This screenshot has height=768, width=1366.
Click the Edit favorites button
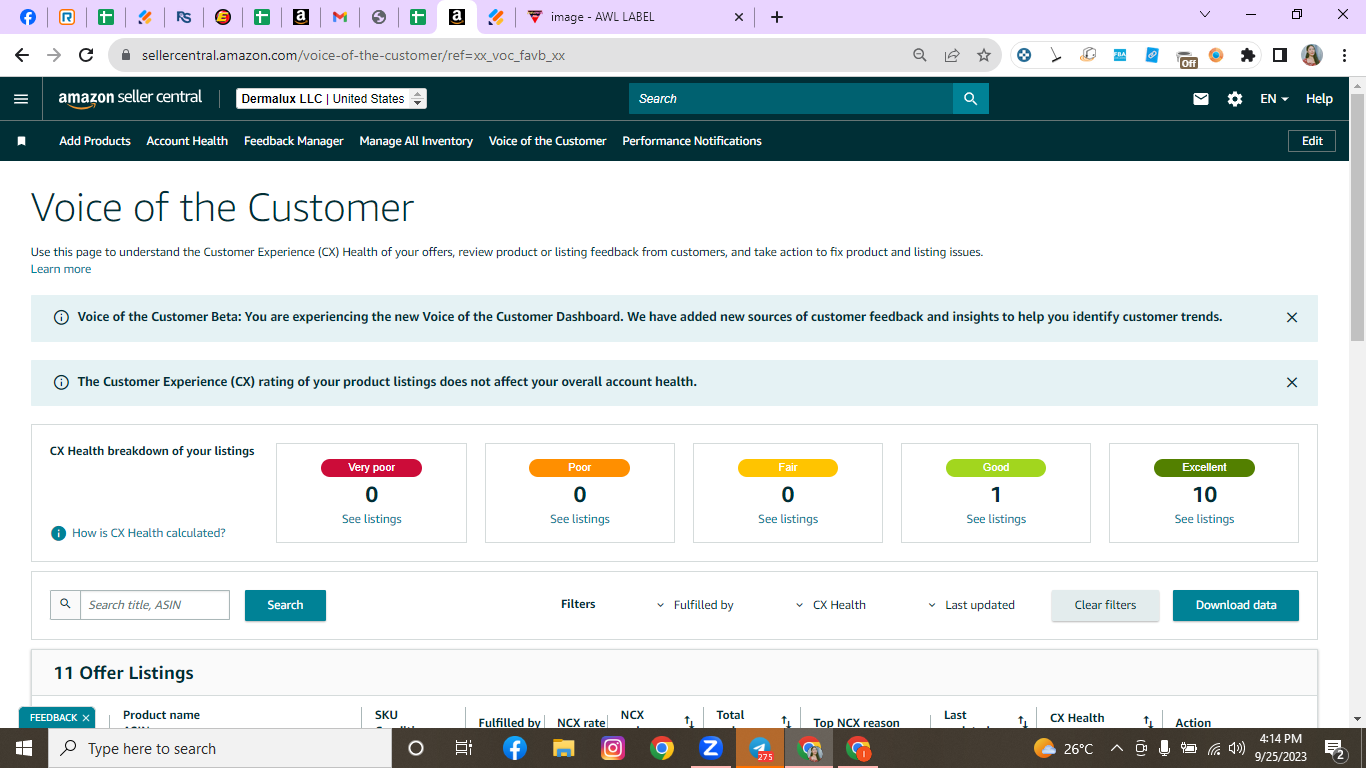coord(1312,141)
